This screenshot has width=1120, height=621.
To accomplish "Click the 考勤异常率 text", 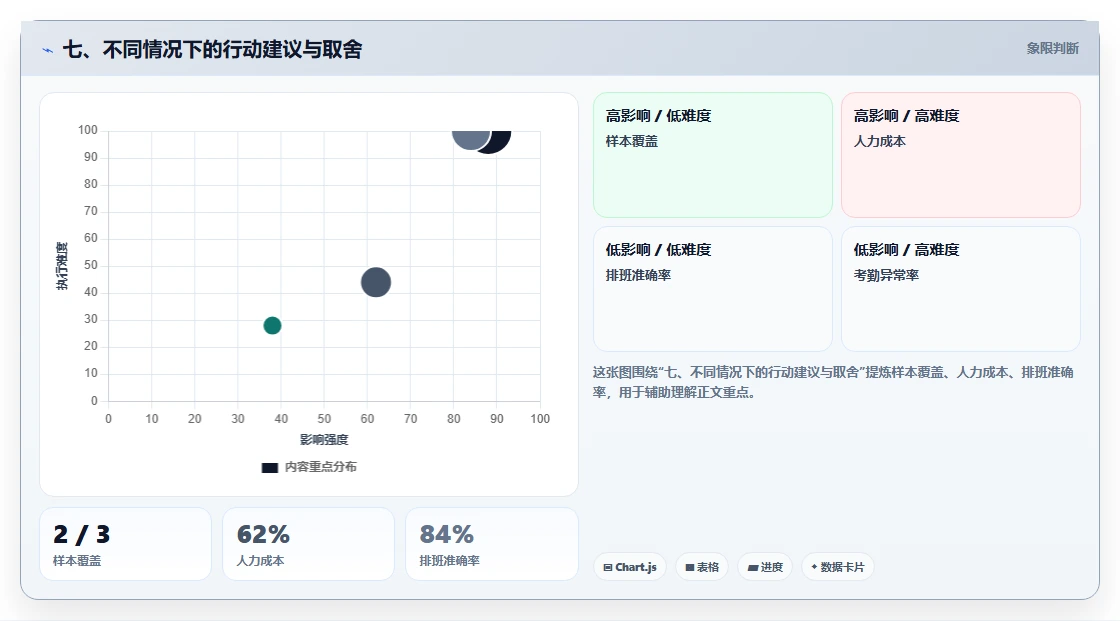I will pyautogui.click(x=886, y=275).
